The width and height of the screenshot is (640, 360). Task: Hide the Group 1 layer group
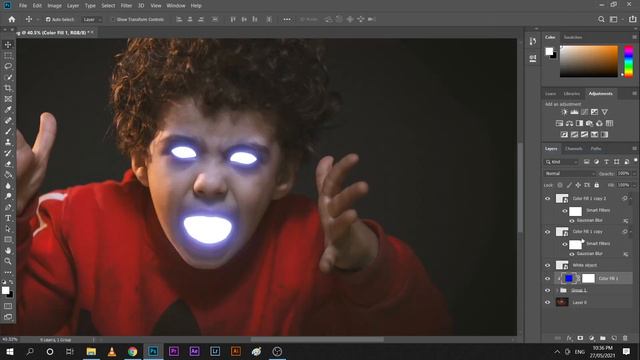pyautogui.click(x=548, y=290)
